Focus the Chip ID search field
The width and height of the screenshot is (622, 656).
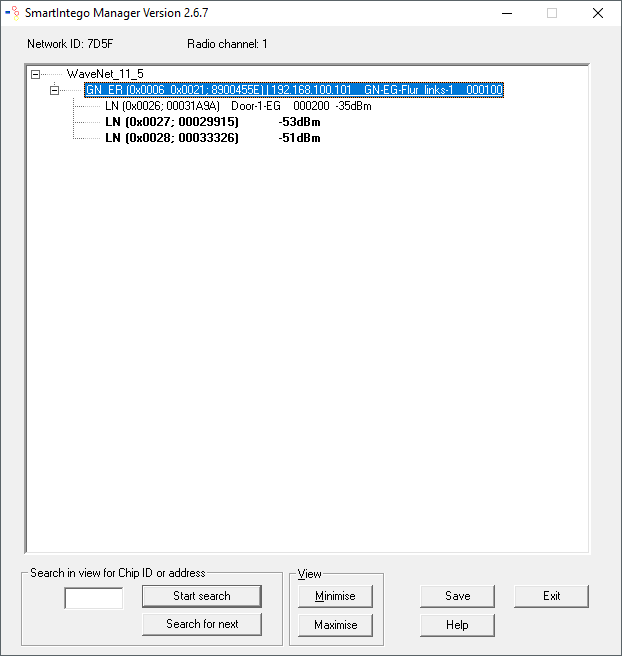tap(93, 598)
